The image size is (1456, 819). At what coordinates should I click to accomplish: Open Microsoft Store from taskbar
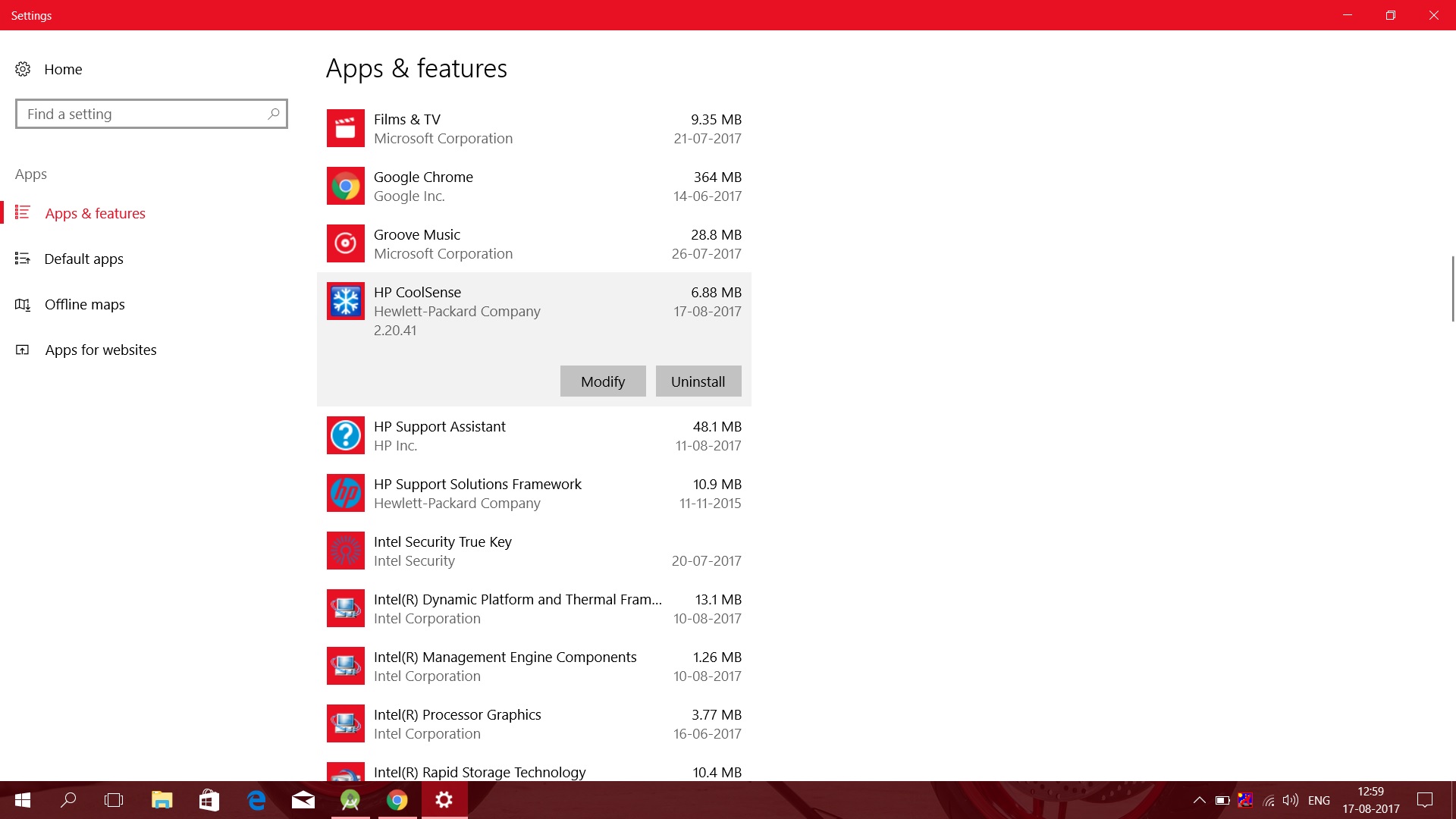click(x=209, y=800)
